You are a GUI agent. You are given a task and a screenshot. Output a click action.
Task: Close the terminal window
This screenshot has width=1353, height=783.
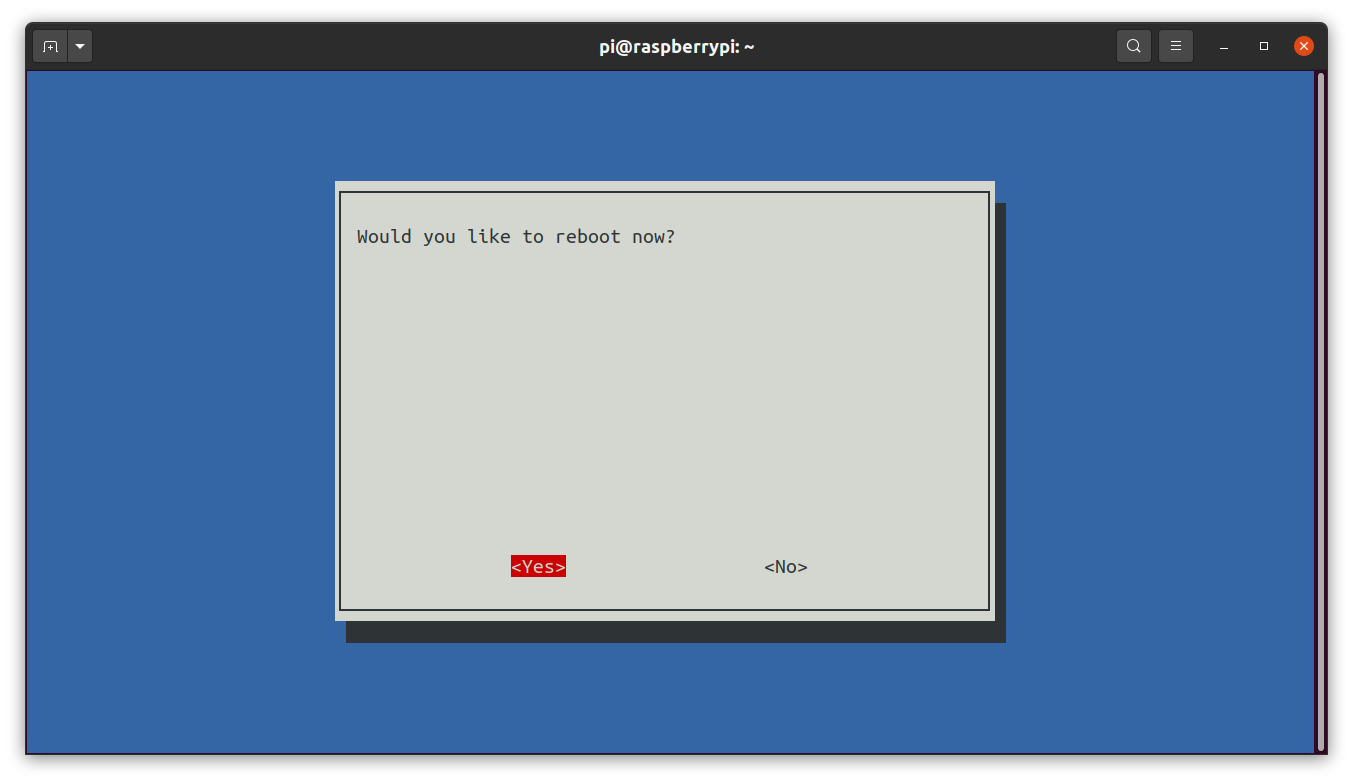coord(1304,46)
